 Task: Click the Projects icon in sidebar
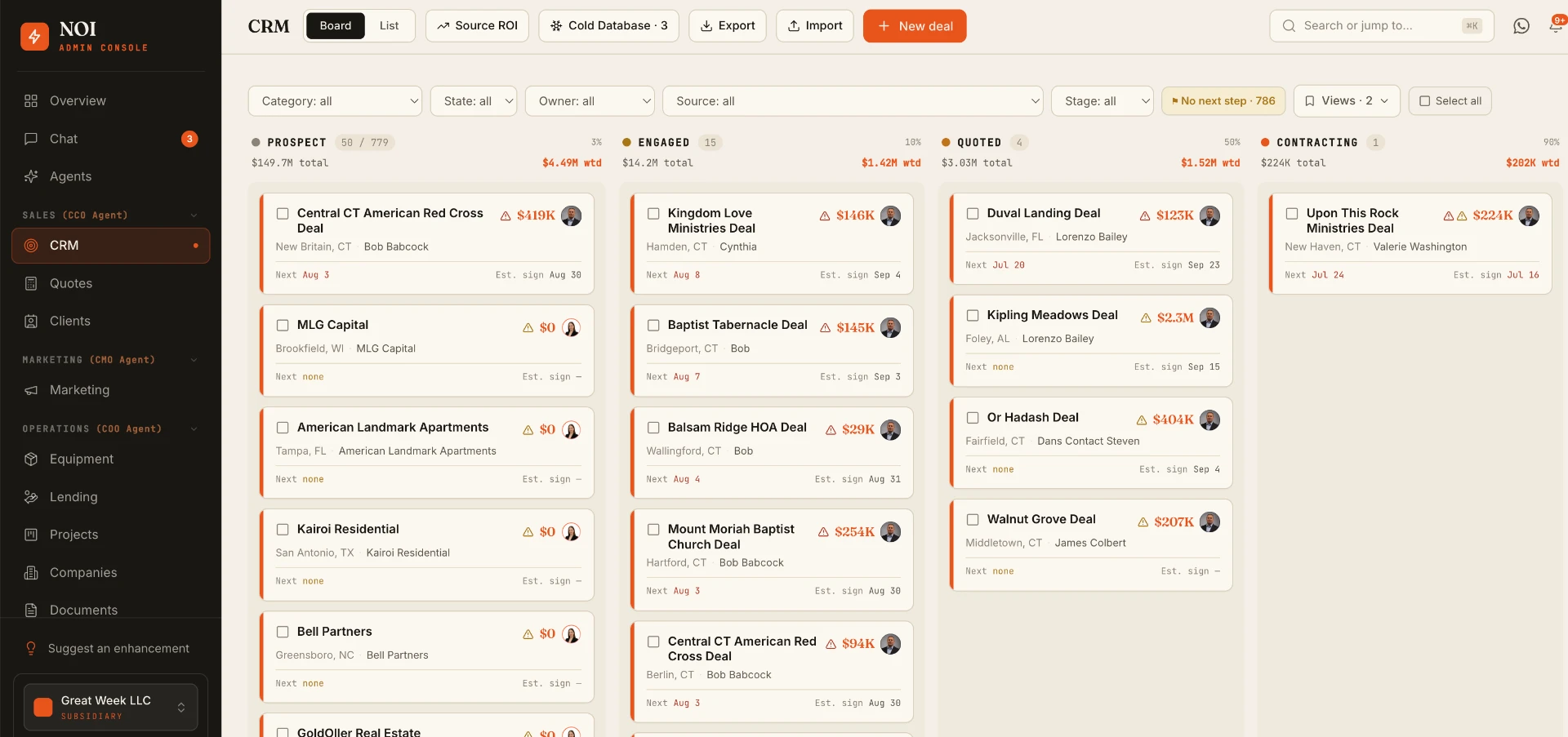coord(31,535)
